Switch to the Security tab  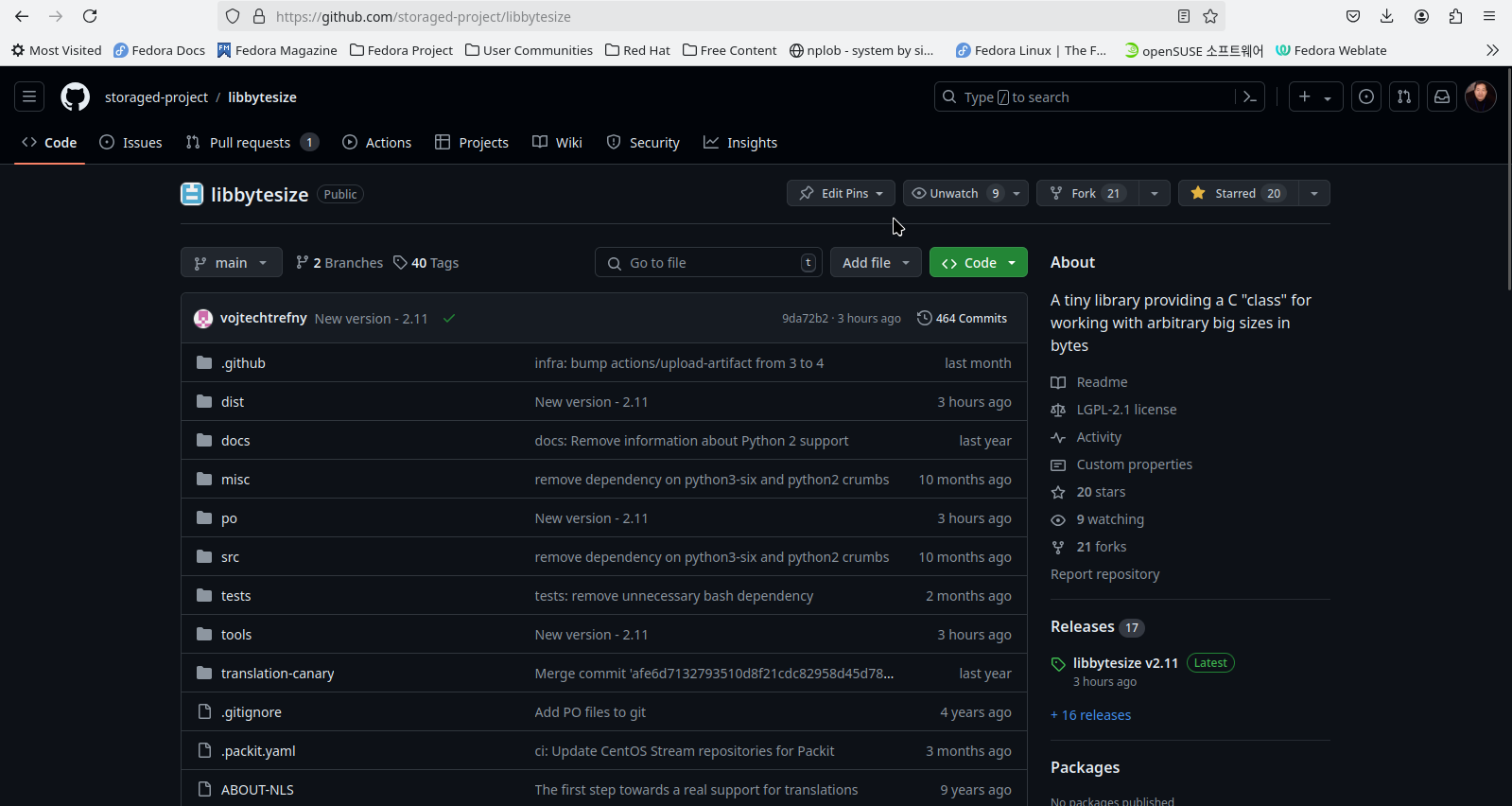(643, 143)
